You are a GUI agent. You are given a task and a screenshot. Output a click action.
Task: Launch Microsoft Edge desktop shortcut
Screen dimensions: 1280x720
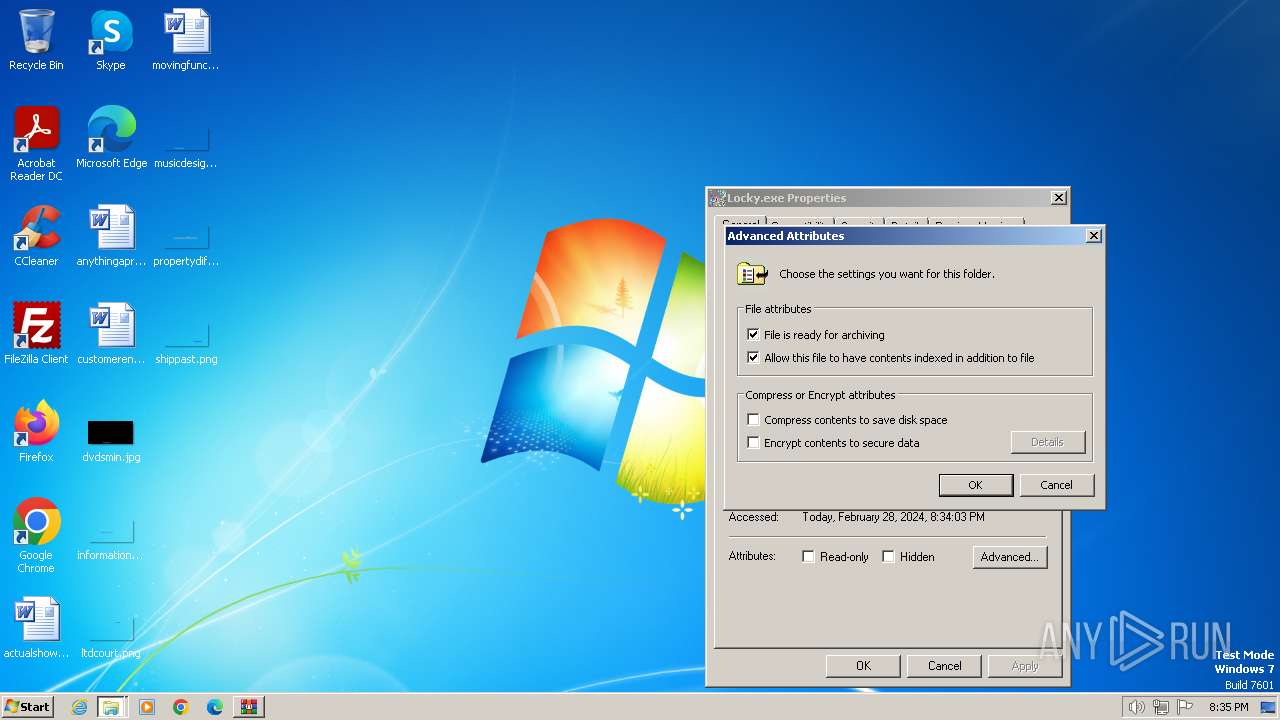pyautogui.click(x=111, y=138)
